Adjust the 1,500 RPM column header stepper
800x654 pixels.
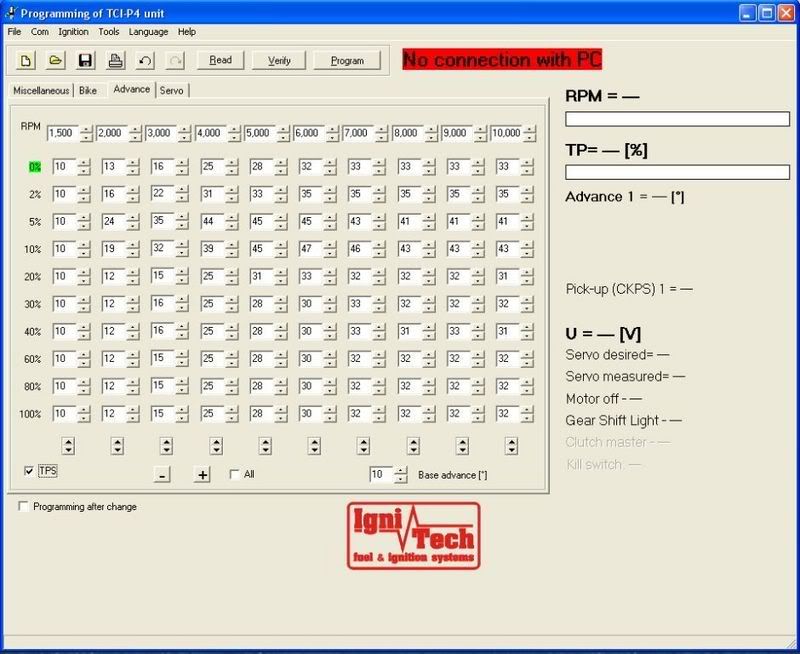point(87,133)
